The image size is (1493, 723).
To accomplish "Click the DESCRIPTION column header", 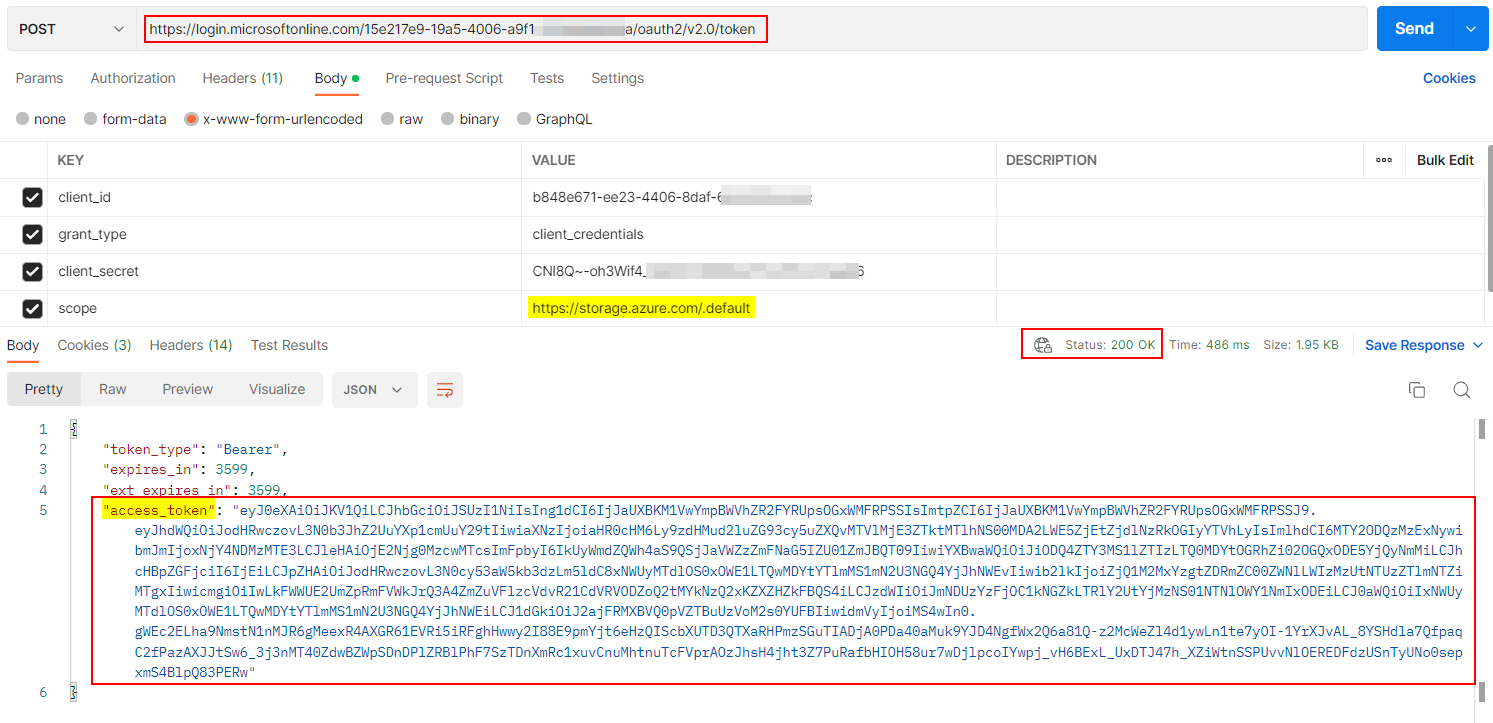I will (1051, 160).
